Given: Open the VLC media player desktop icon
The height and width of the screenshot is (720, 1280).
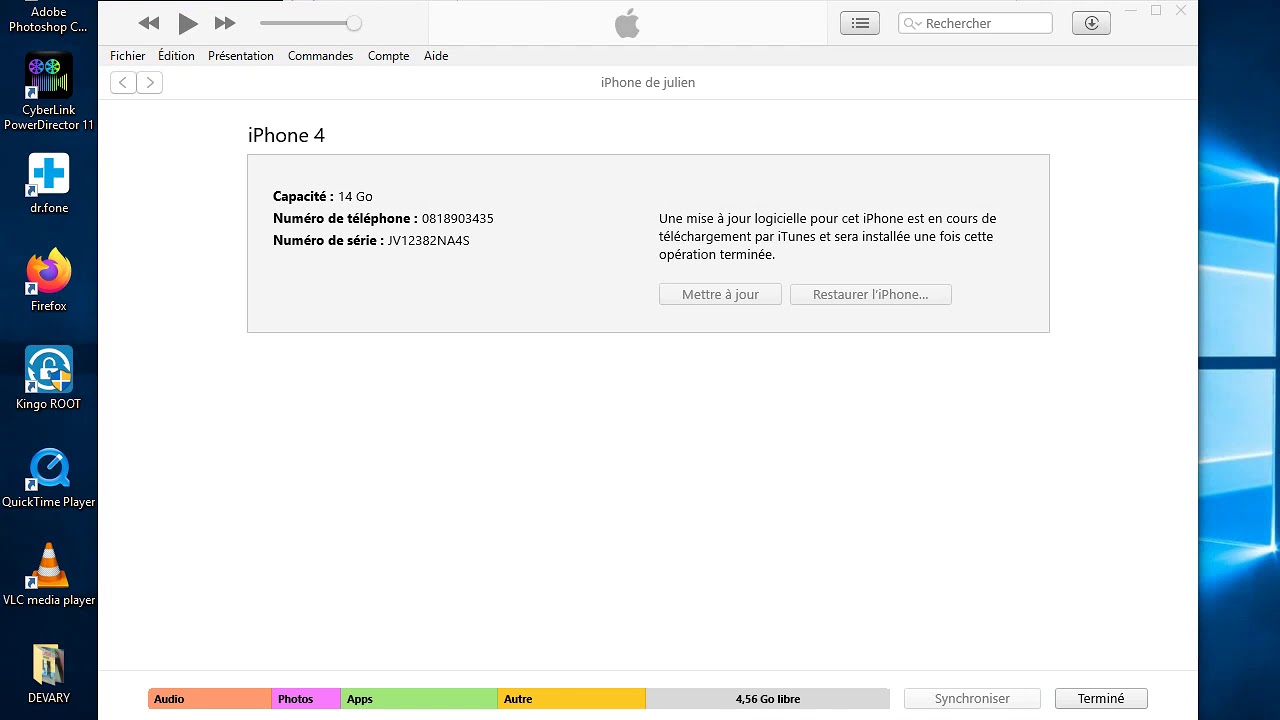Looking at the screenshot, I should point(48,575).
